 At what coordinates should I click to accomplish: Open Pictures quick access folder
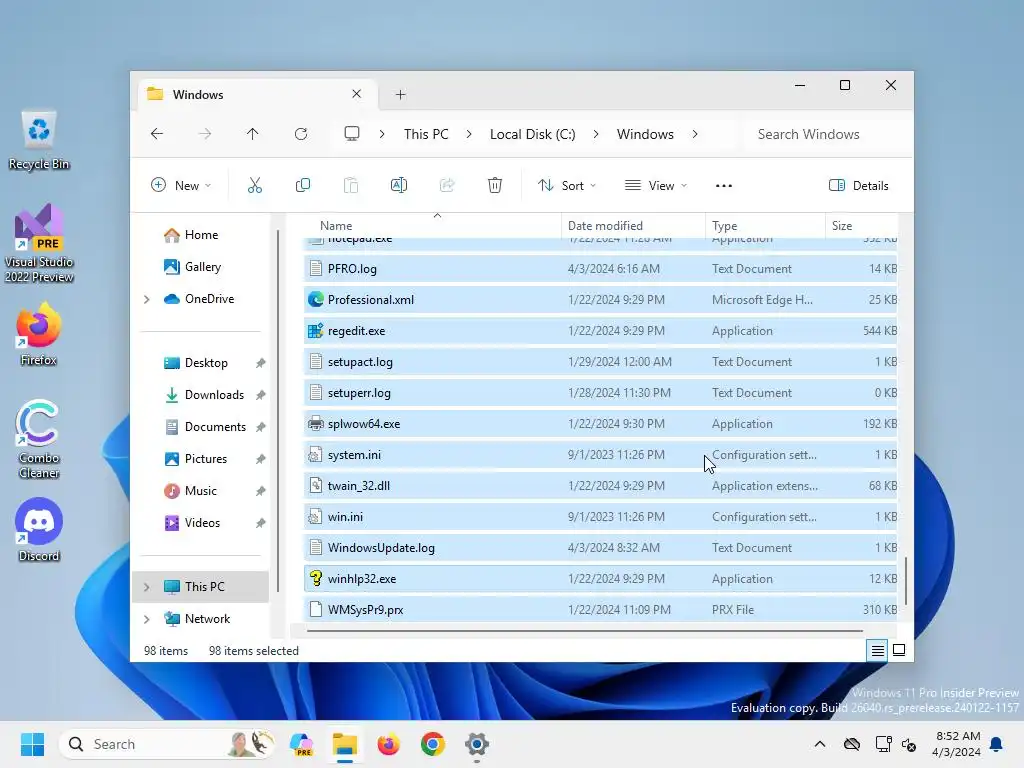pos(206,459)
